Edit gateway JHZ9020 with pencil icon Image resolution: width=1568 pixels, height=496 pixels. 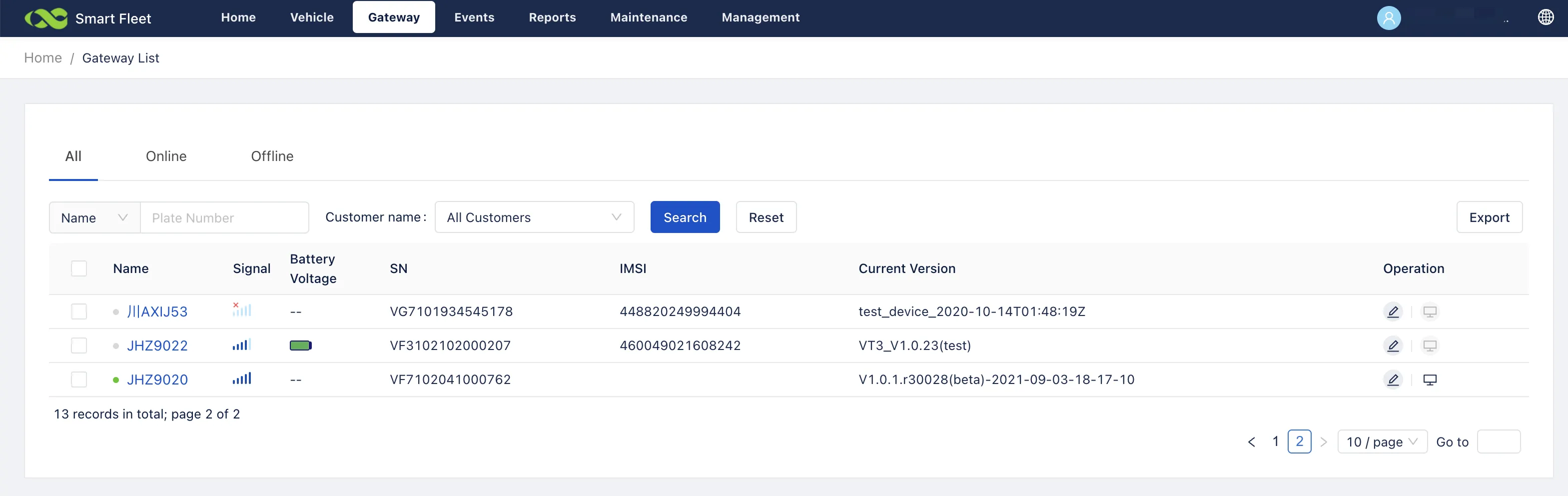click(1393, 380)
